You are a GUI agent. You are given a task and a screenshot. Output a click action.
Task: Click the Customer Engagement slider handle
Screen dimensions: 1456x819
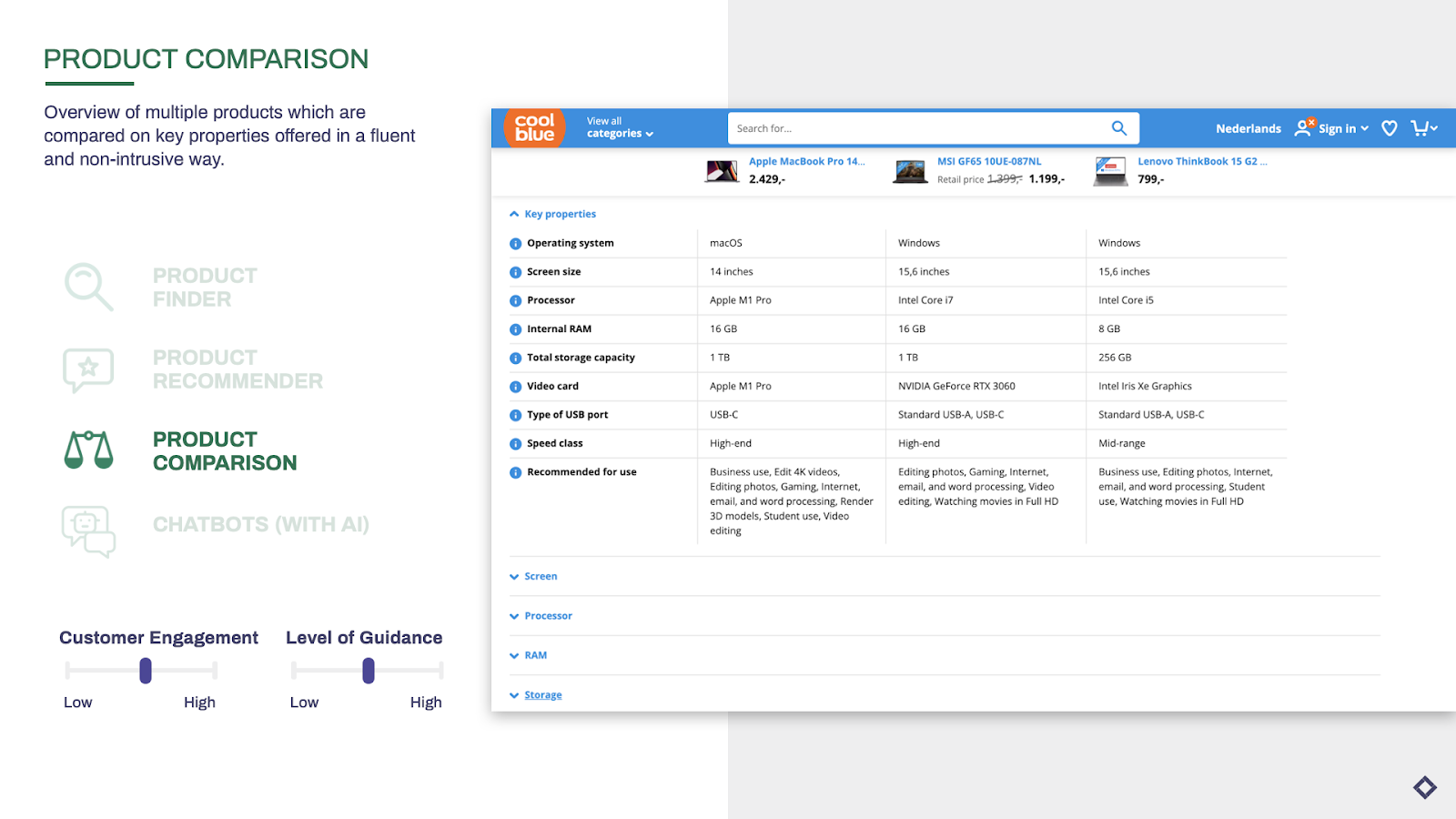click(x=146, y=671)
